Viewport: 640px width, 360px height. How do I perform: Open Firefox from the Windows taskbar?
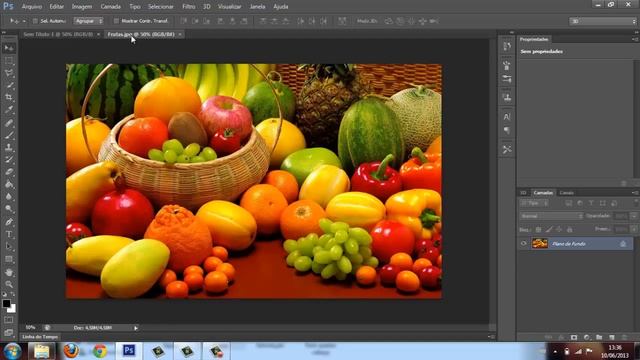tap(71, 351)
